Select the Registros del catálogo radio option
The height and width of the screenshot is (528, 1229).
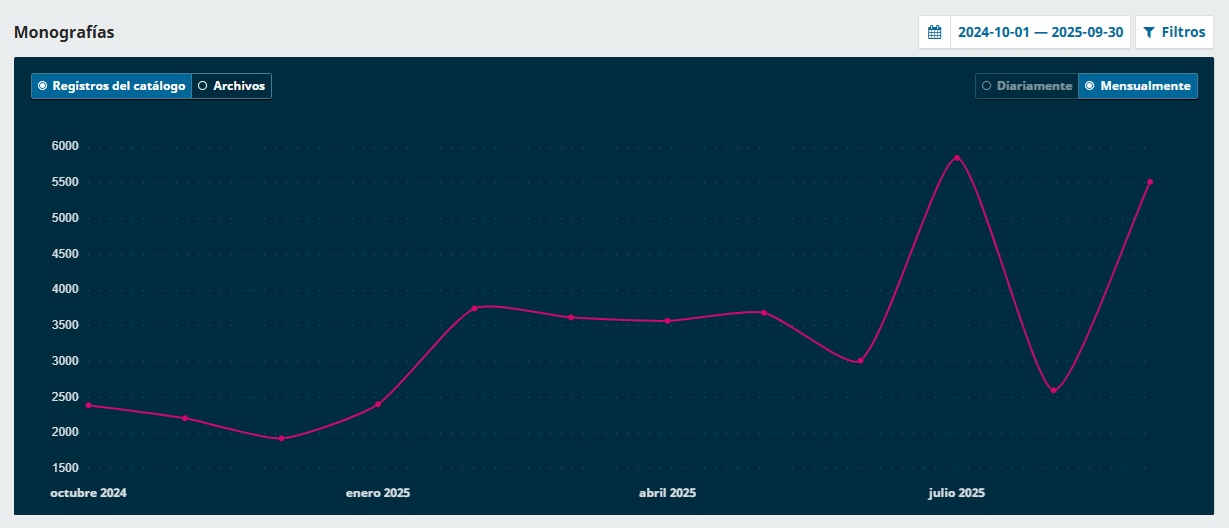(111, 86)
